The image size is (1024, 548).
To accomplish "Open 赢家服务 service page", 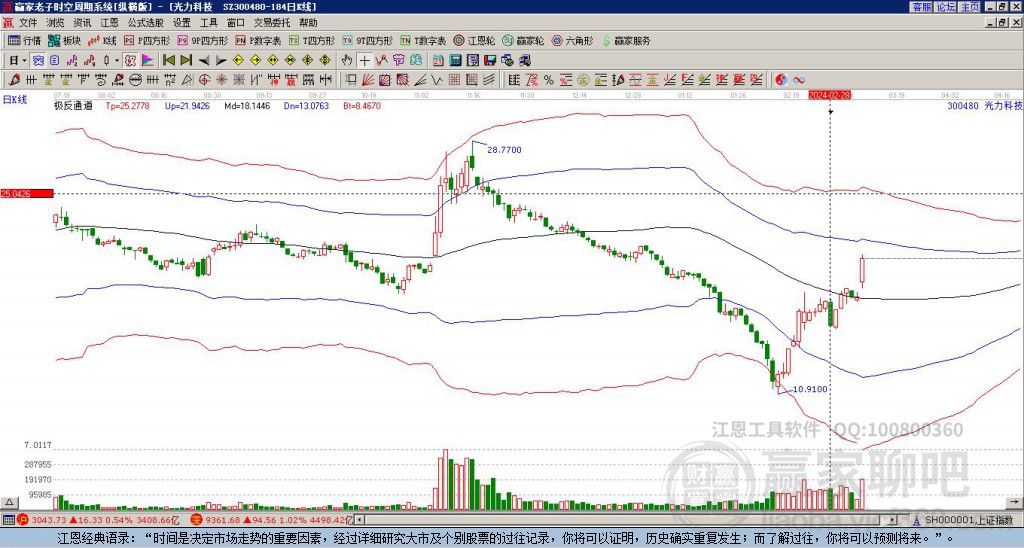I will [x=626, y=40].
